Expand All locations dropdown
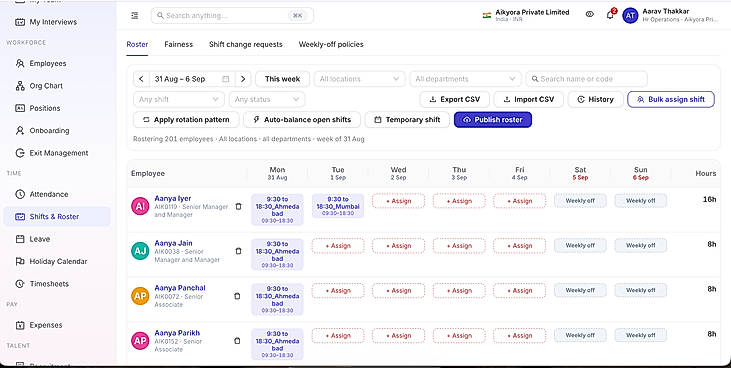The image size is (731, 368). click(x=359, y=79)
